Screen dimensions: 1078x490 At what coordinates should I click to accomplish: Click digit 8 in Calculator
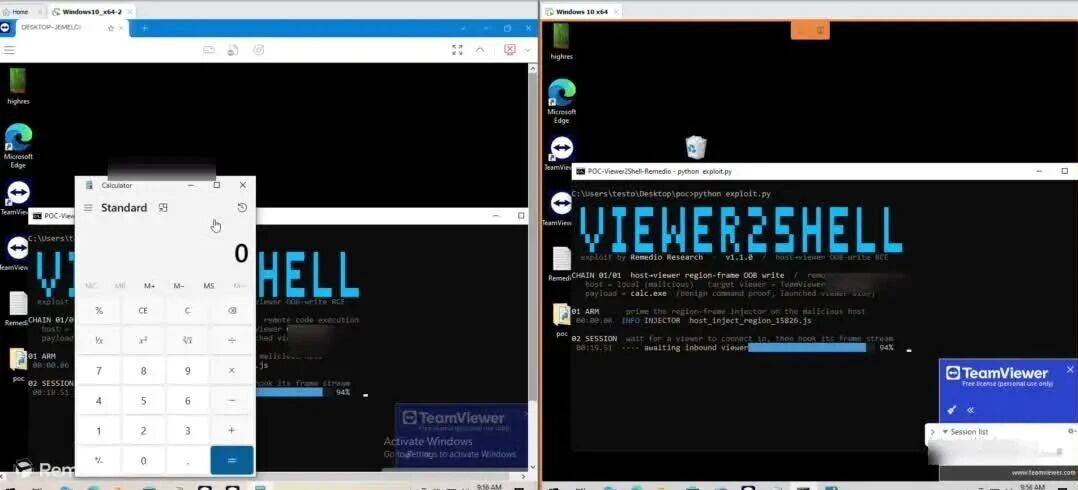[143, 370]
